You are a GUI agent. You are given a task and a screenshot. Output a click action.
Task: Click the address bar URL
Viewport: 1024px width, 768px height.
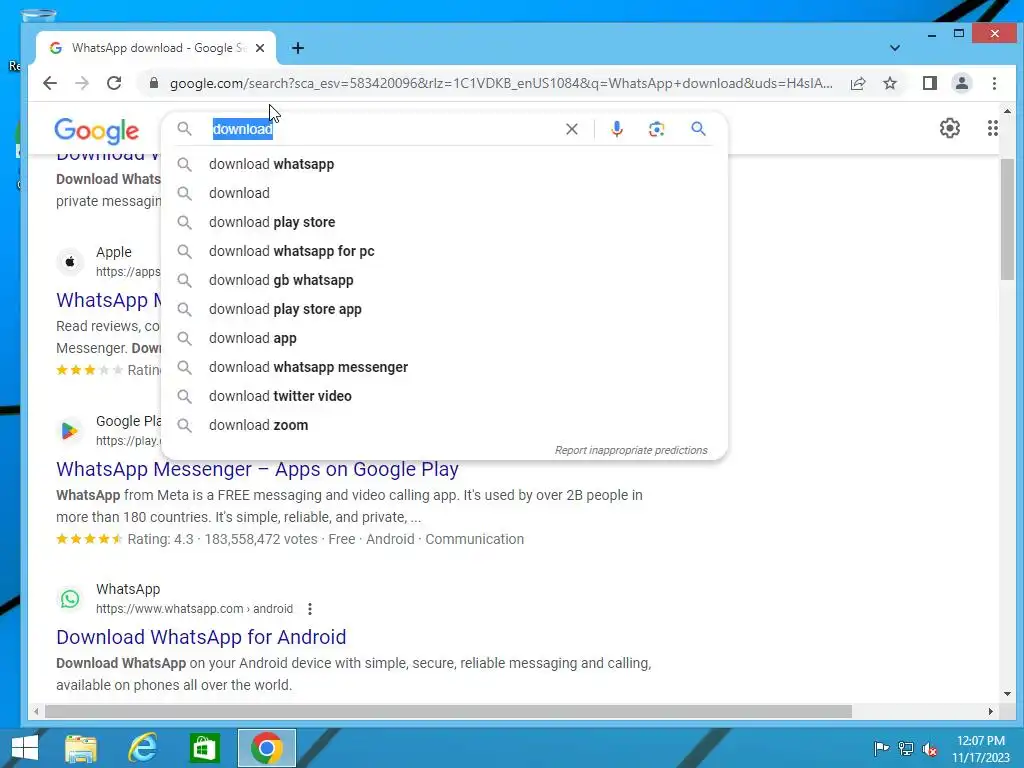(501, 83)
